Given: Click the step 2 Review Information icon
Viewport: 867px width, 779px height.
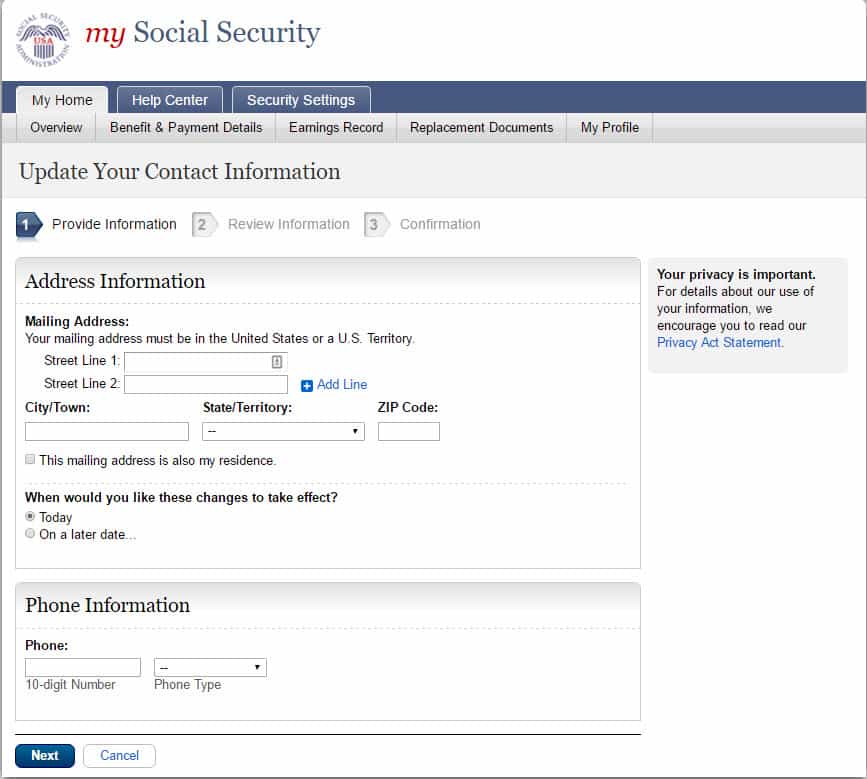Looking at the screenshot, I should coord(203,224).
